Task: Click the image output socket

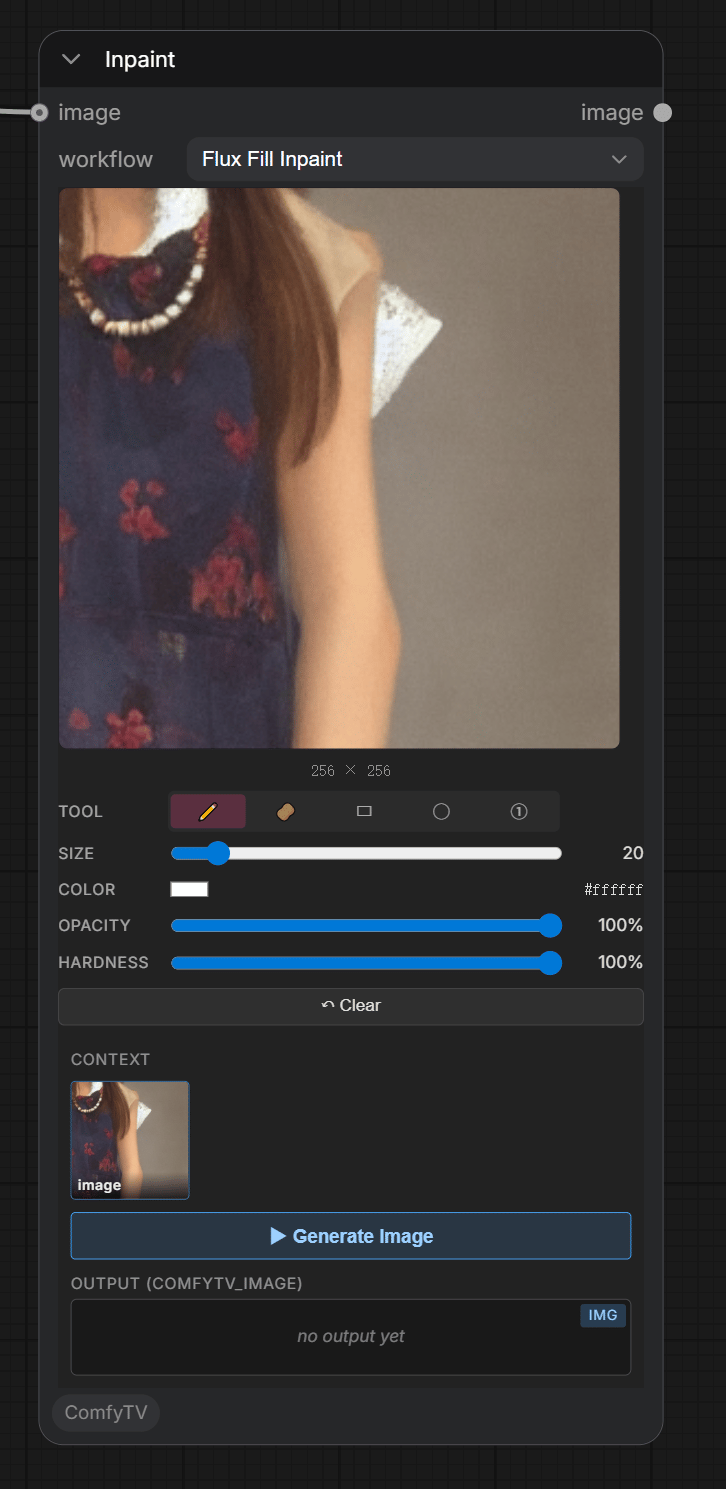Action: (662, 113)
